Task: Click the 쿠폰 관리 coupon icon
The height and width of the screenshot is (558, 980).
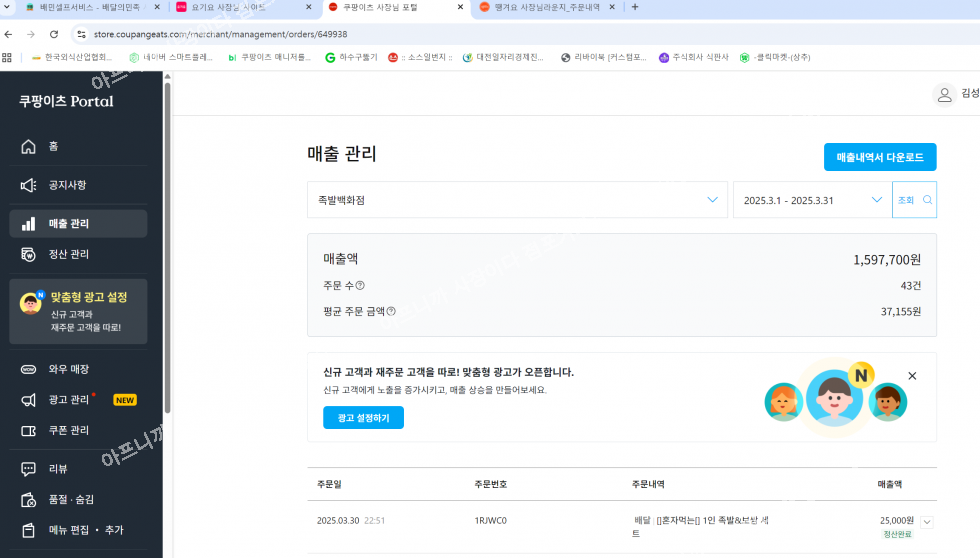Action: pyautogui.click(x=29, y=431)
